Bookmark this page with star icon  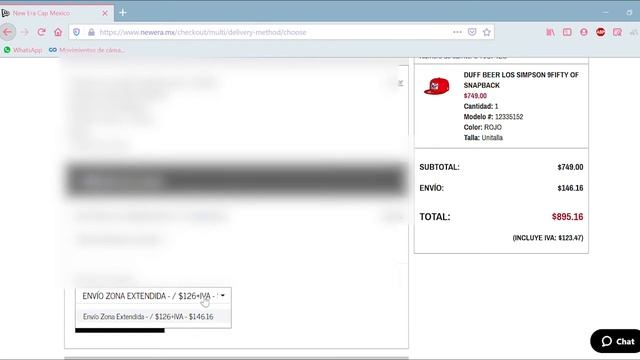click(487, 32)
